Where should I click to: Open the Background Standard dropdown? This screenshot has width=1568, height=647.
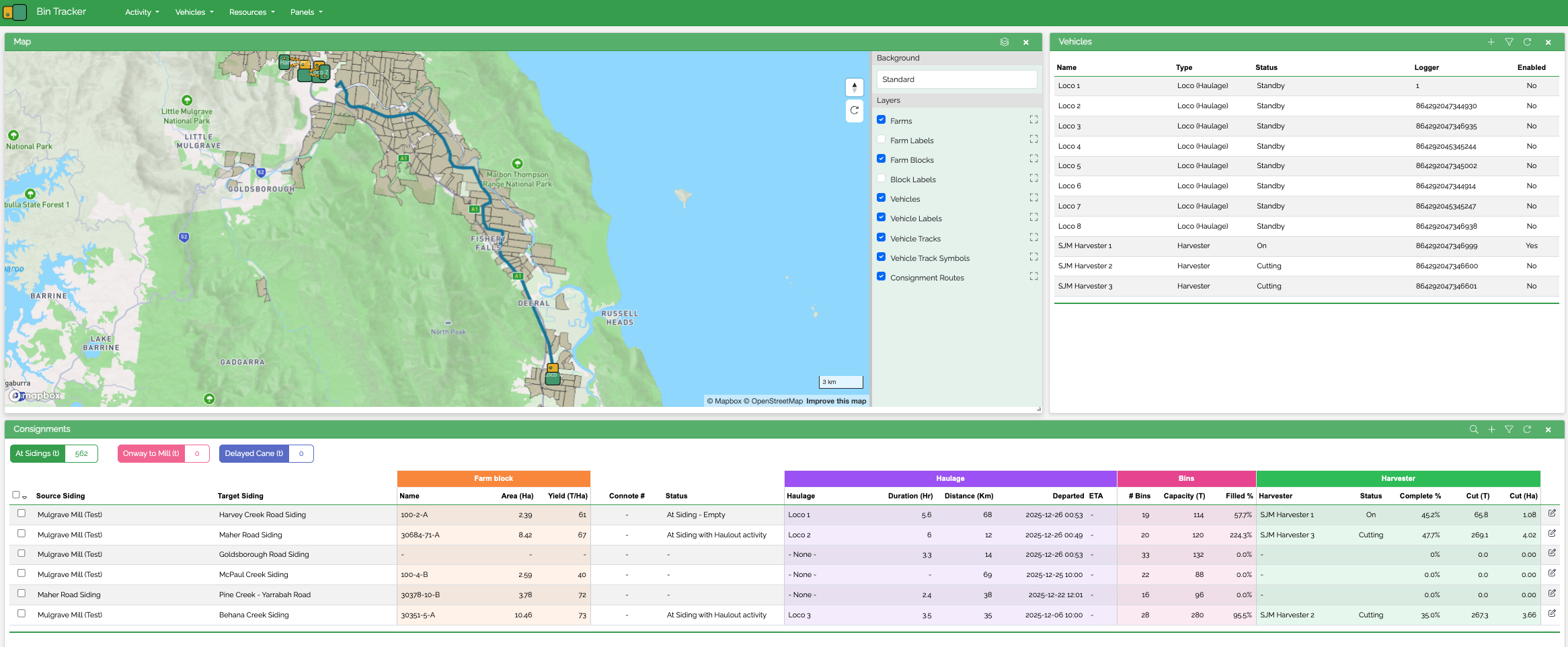(x=956, y=79)
